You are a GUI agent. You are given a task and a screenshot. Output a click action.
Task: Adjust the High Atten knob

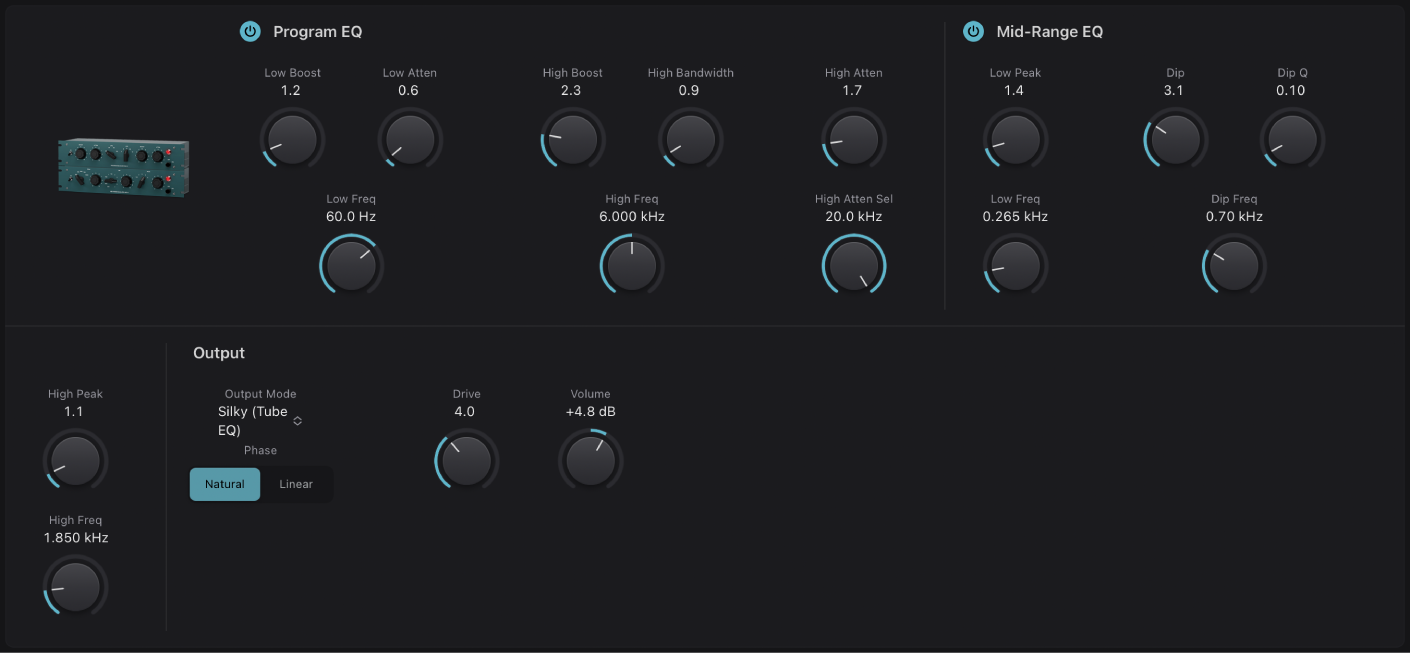pos(853,140)
